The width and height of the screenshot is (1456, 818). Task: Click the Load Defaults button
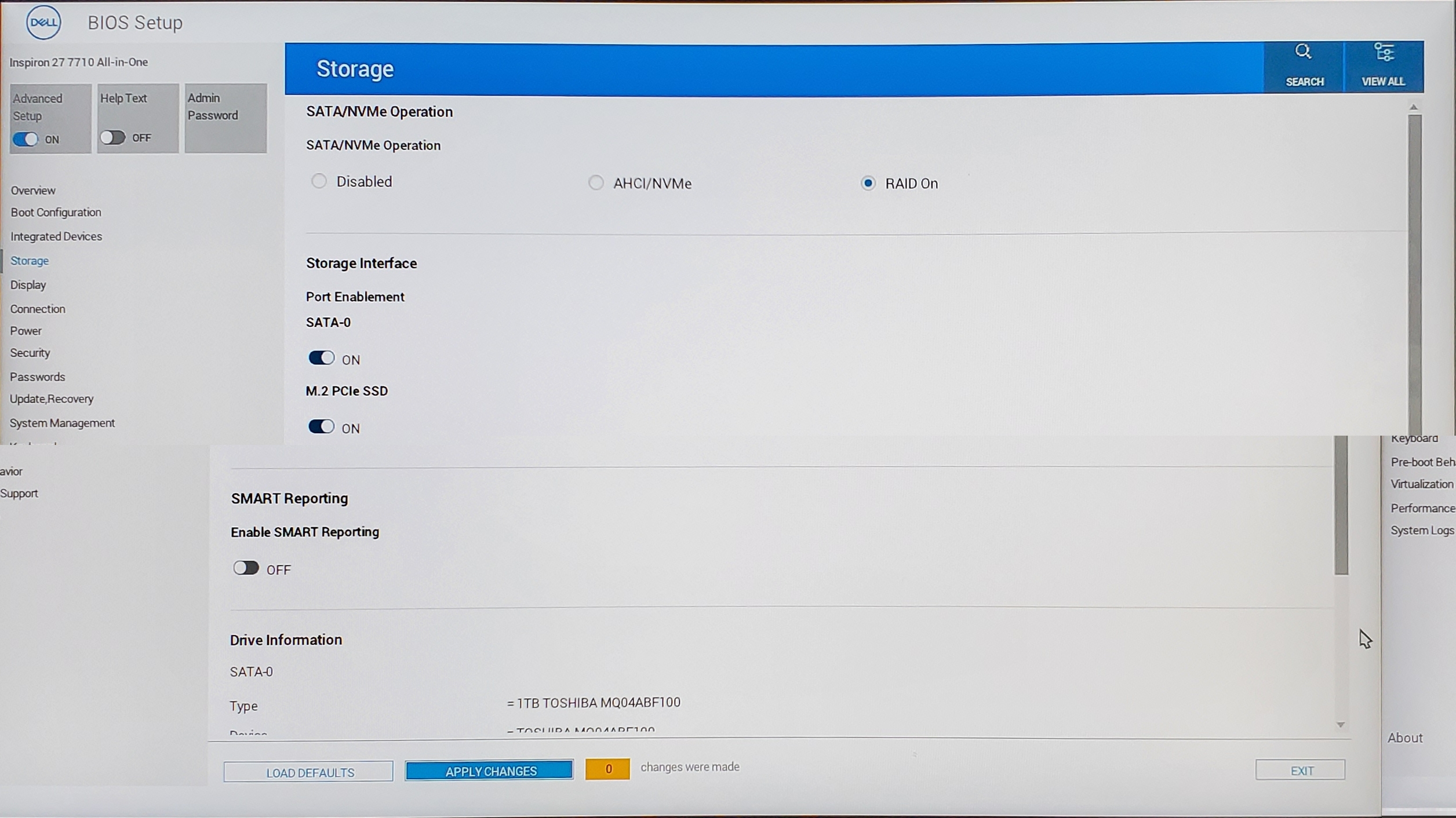pyautogui.click(x=308, y=772)
